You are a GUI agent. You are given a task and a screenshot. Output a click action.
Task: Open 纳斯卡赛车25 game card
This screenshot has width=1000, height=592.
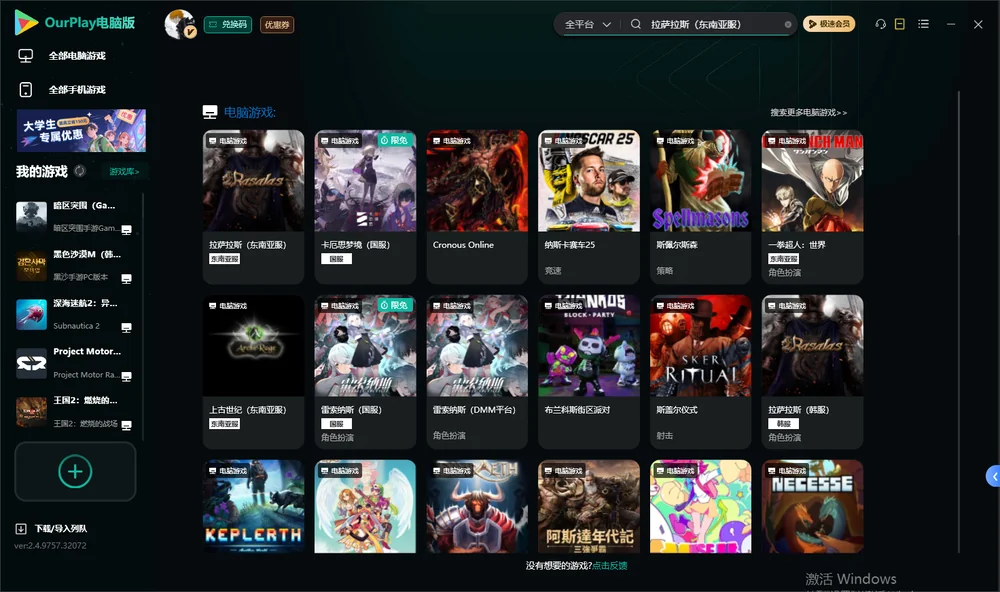(589, 207)
